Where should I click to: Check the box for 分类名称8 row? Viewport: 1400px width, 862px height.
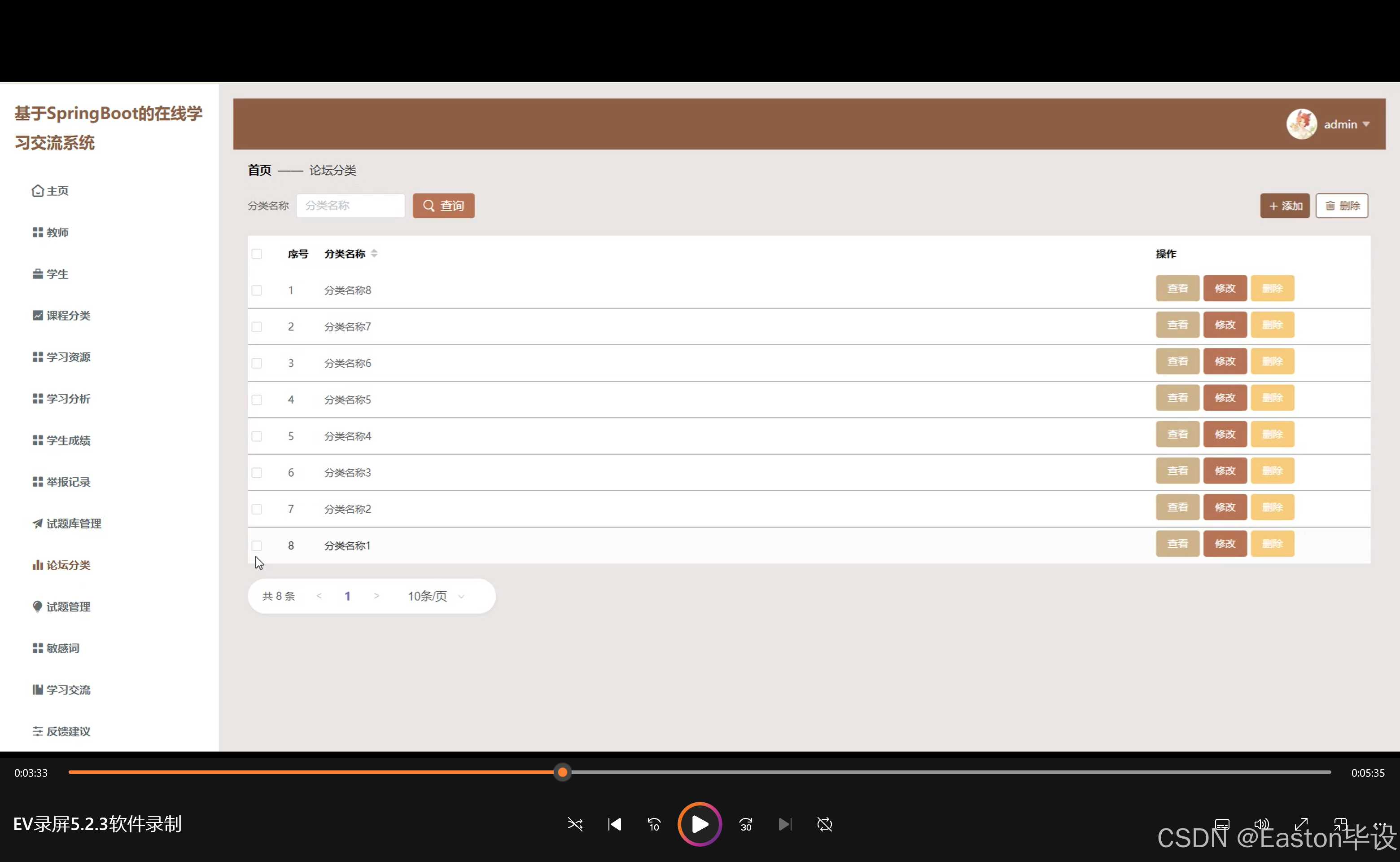(257, 290)
